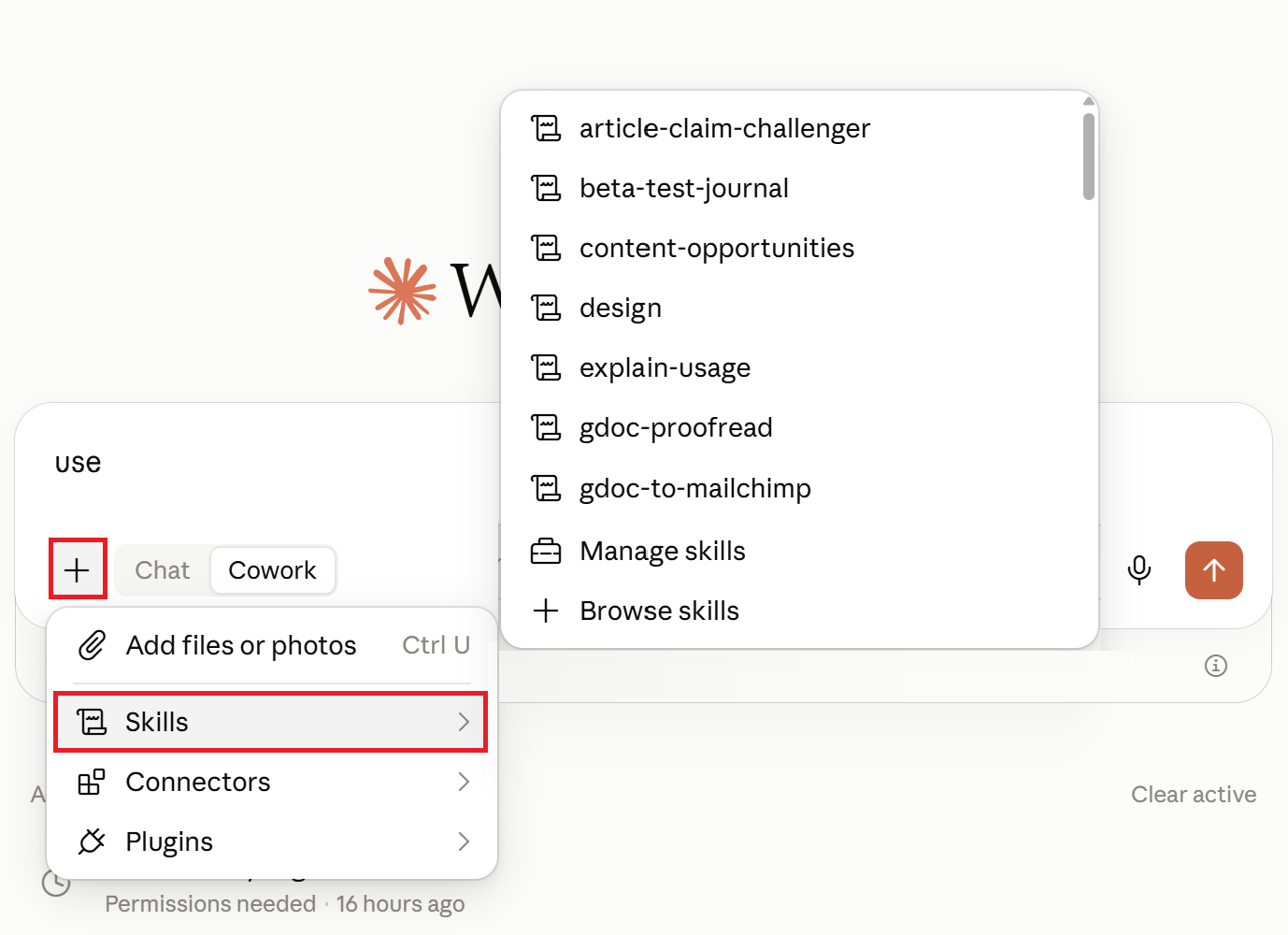The height and width of the screenshot is (935, 1288).
Task: Click the paperclip Add files icon
Action: pos(92,645)
